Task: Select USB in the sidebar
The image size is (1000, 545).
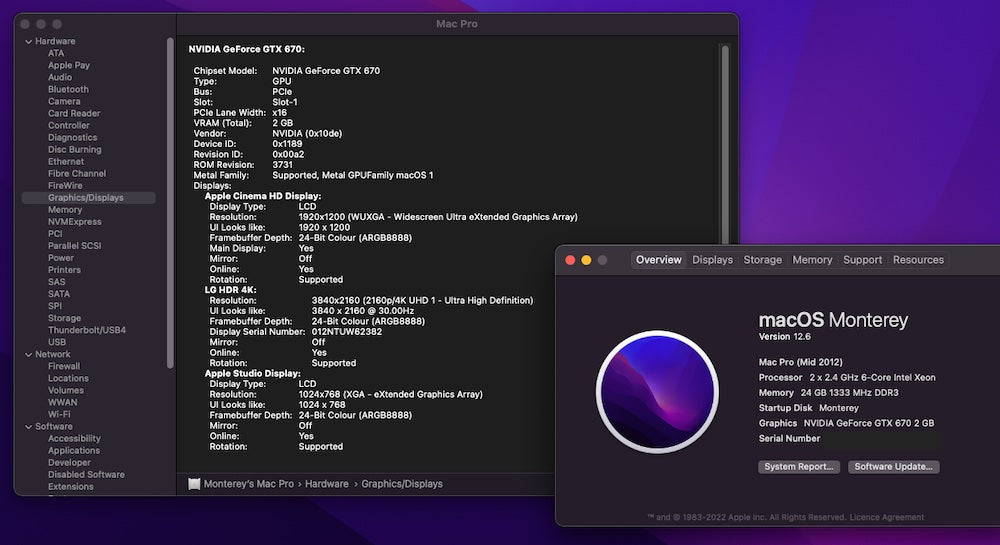Action: pos(57,342)
